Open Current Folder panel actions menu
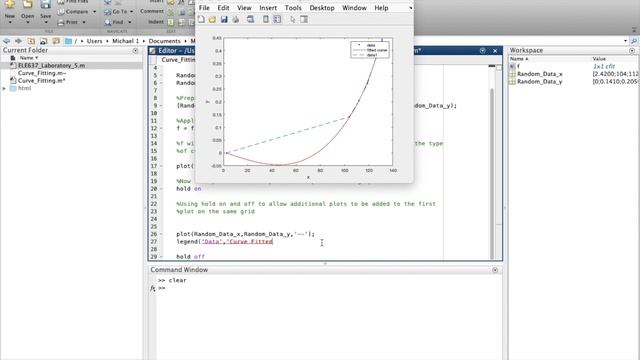The height and width of the screenshot is (360, 640). click(135, 51)
